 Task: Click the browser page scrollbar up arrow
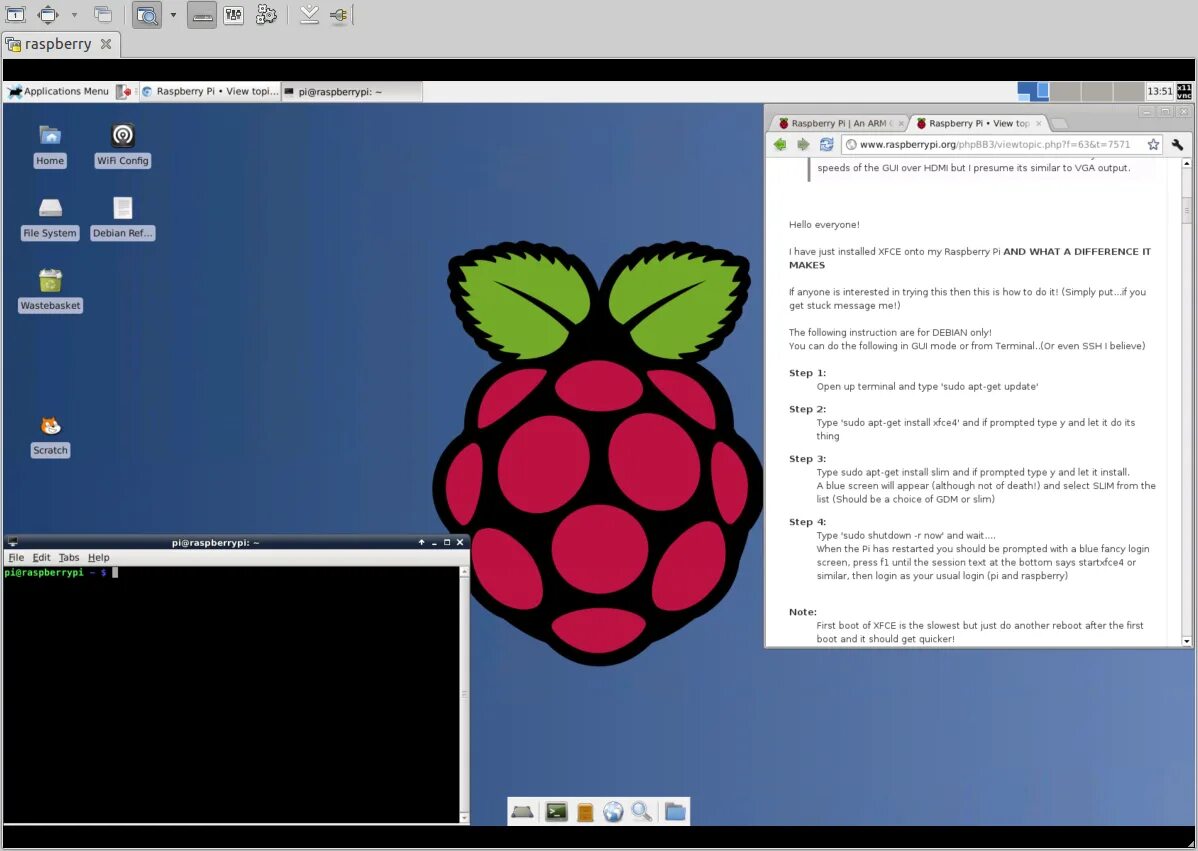click(x=1187, y=164)
